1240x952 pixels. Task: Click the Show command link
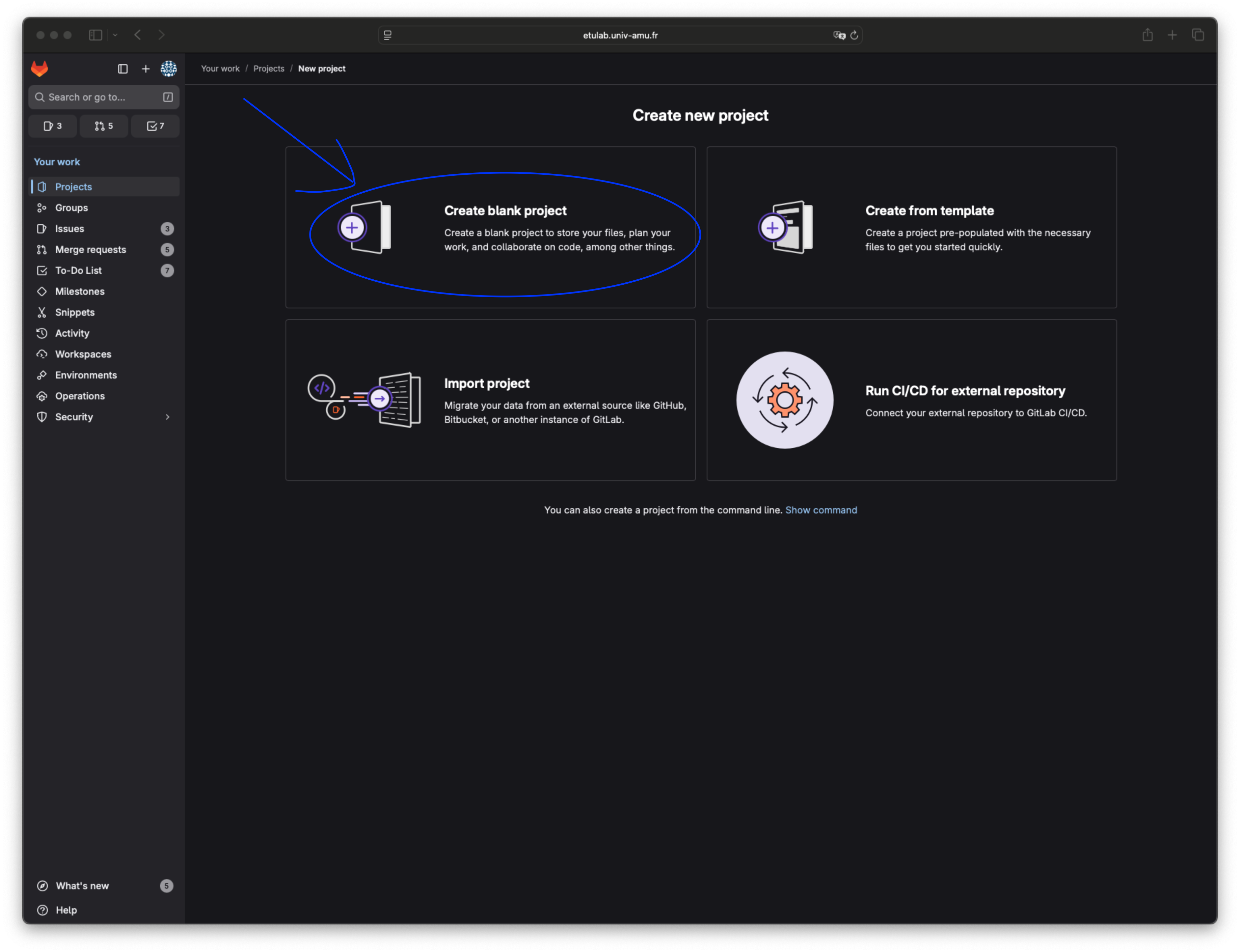pos(820,510)
